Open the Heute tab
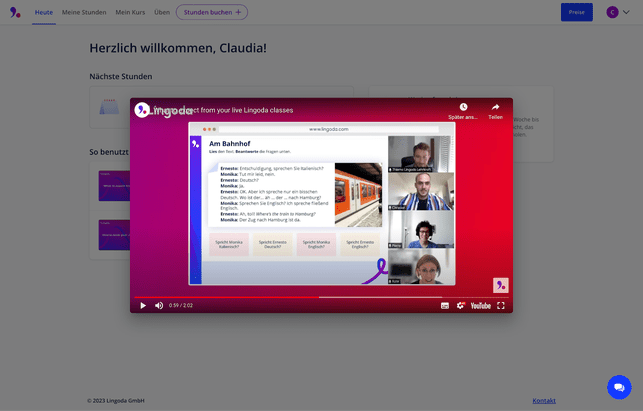The height and width of the screenshot is (411, 643). click(44, 12)
